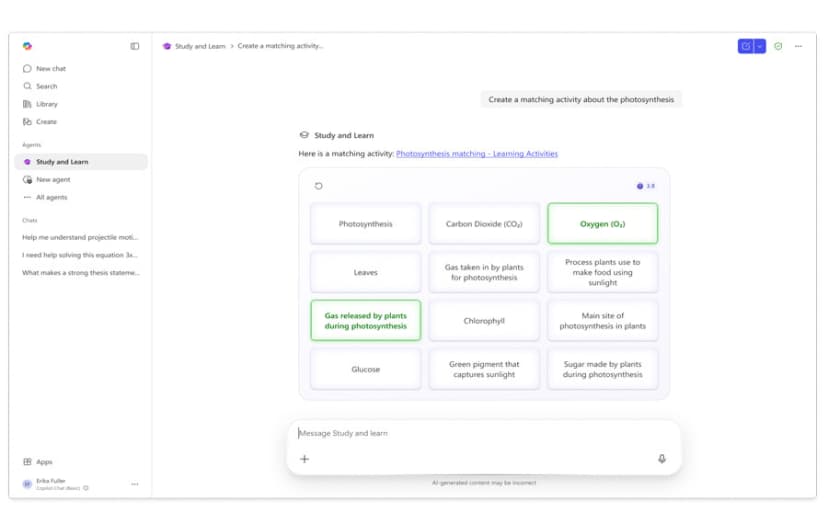828x524 pixels.
Task: Click the microphone voice input icon
Action: tap(662, 458)
